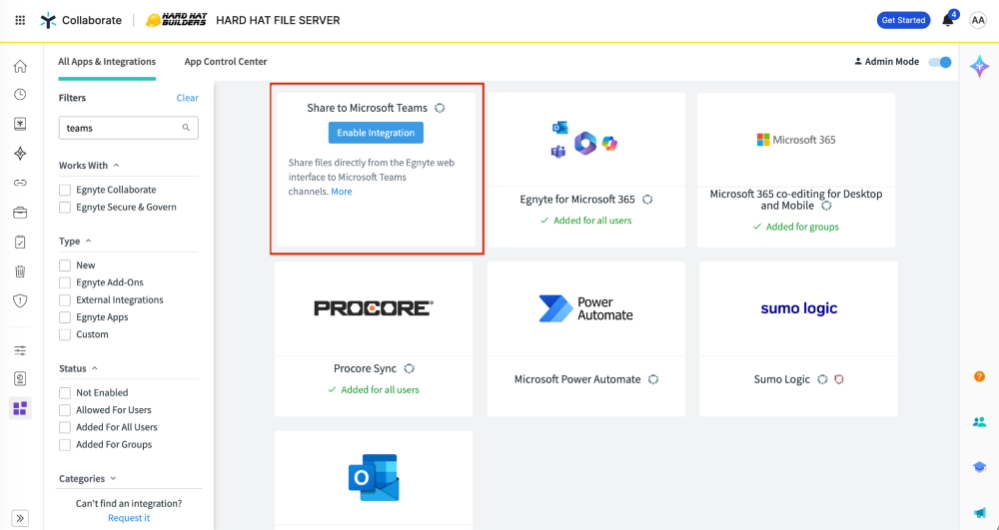The height and width of the screenshot is (530, 999).
Task: Check External Integrations filter
Action: click(65, 300)
